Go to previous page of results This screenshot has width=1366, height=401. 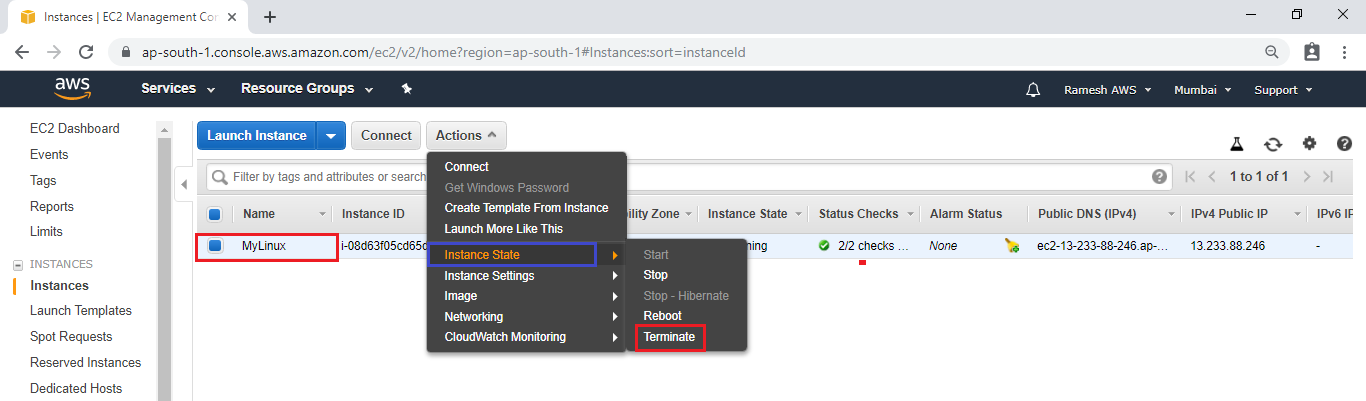[x=1212, y=177]
